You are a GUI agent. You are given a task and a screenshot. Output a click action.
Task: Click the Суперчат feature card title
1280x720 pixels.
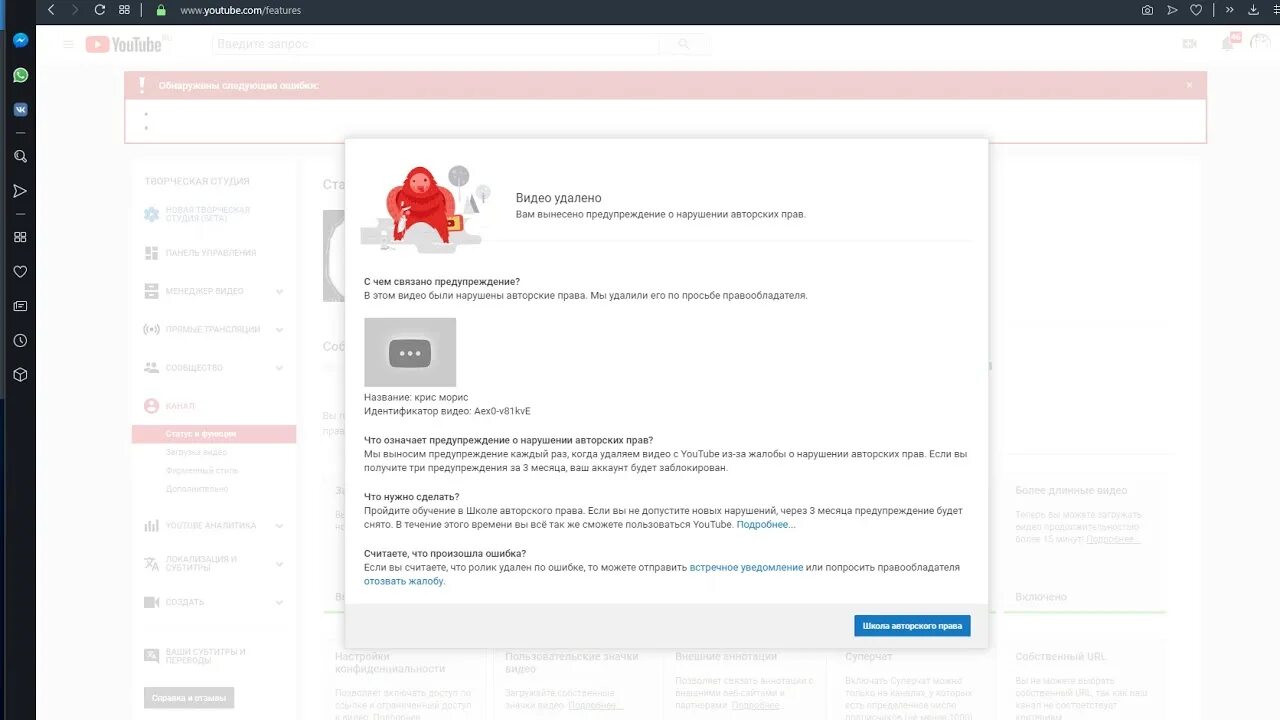click(868, 656)
